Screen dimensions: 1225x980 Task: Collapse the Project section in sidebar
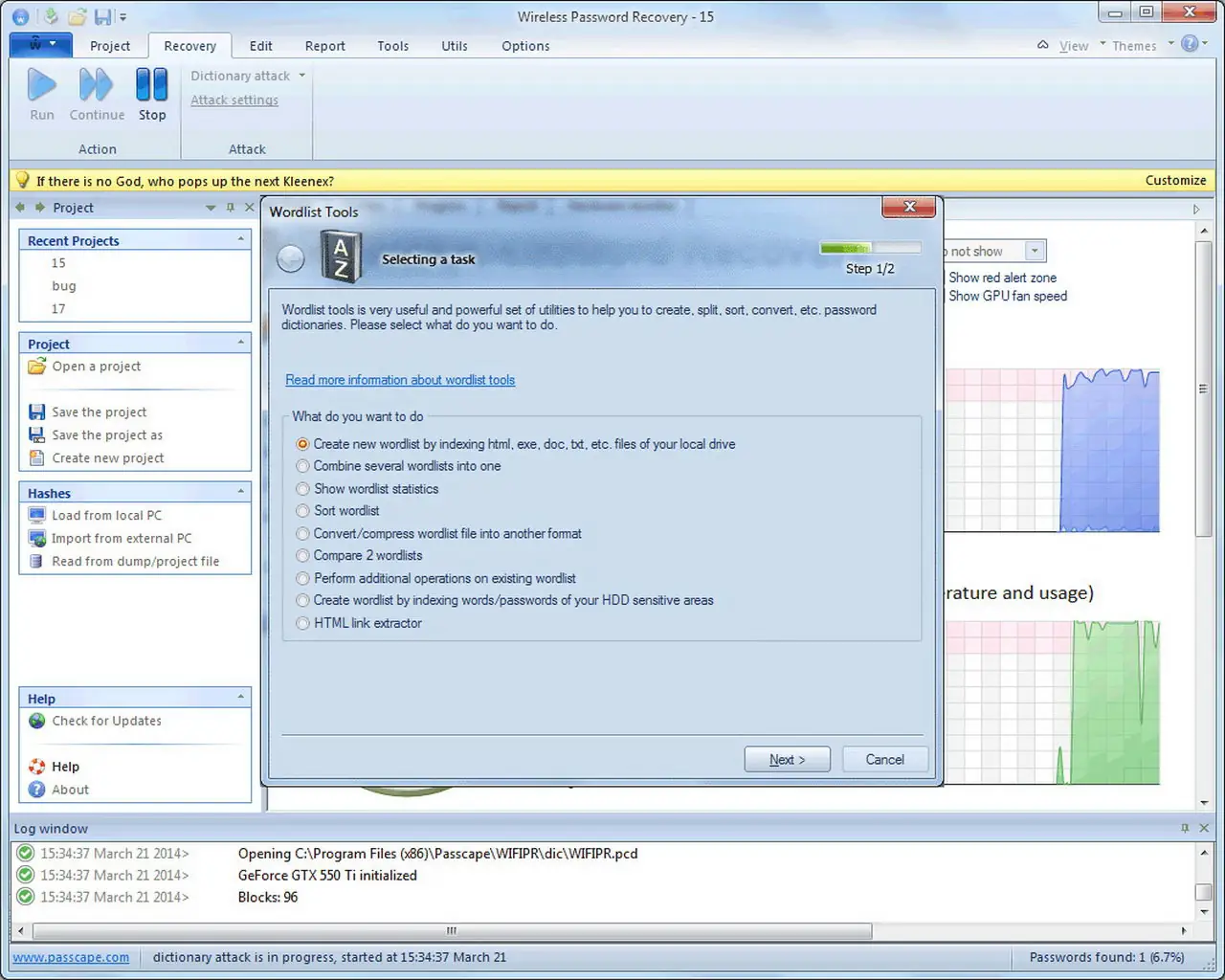click(240, 343)
